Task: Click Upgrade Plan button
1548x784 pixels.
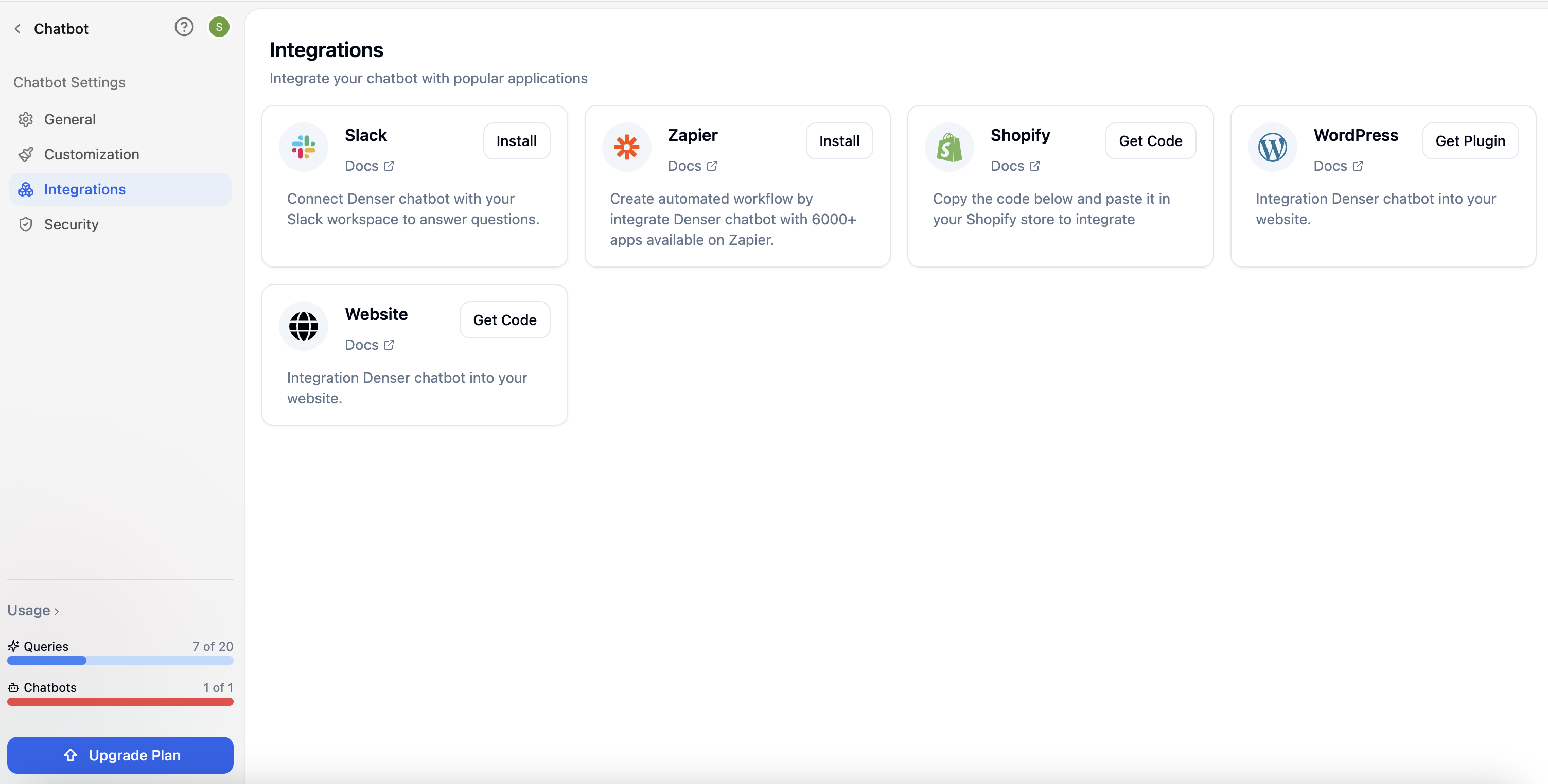Action: click(120, 755)
